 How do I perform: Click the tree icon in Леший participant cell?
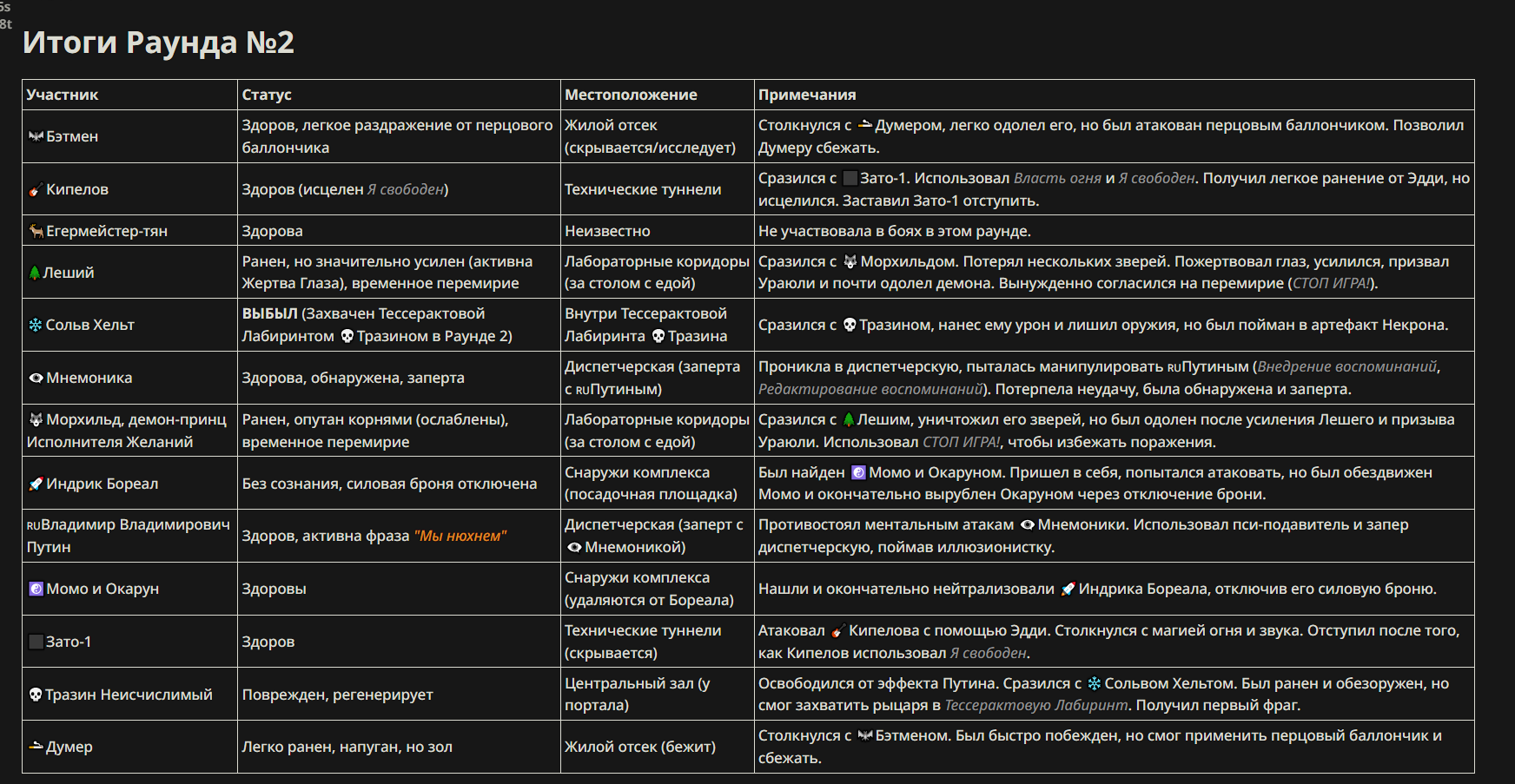(35, 273)
